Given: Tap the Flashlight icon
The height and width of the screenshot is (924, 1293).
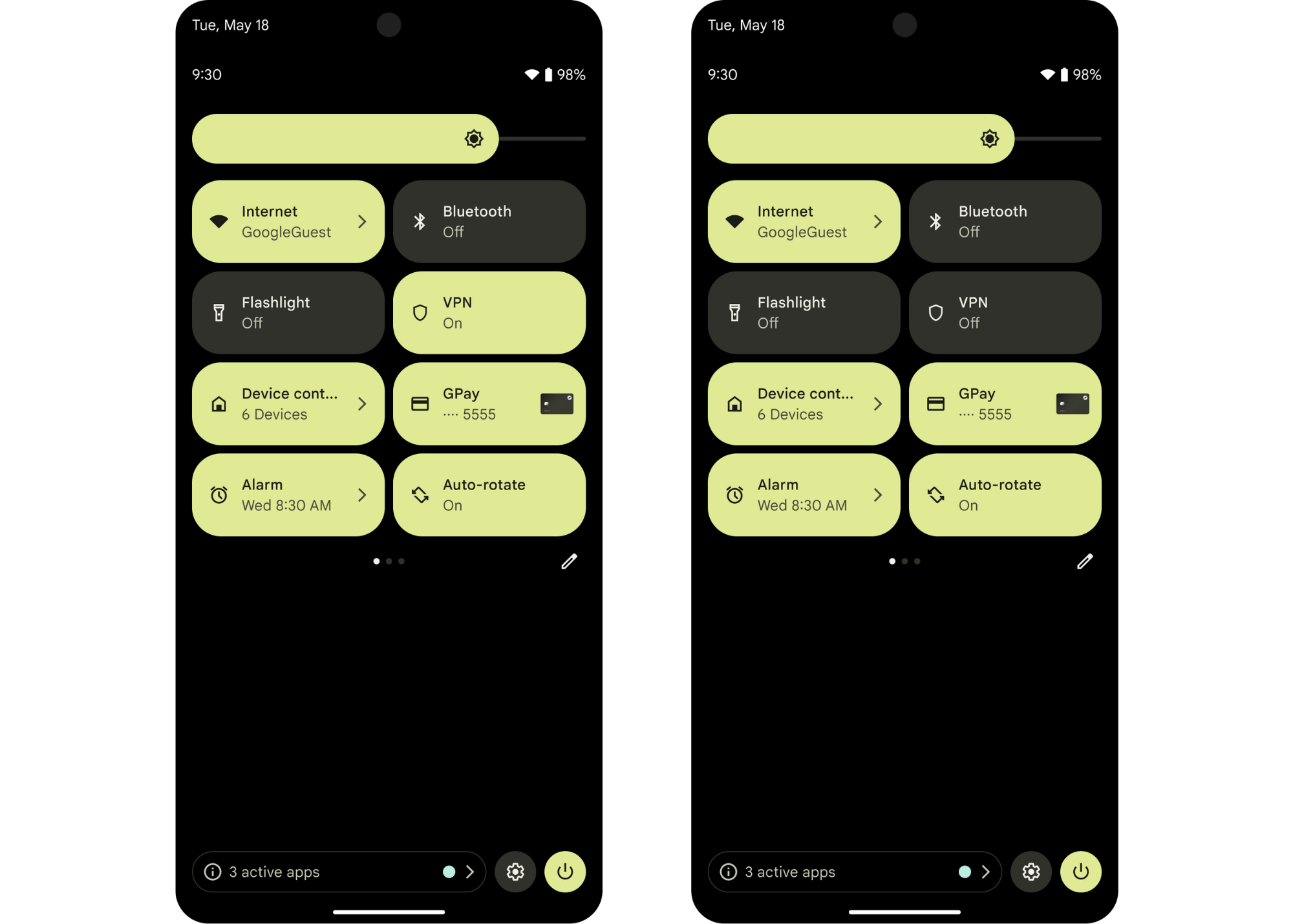Looking at the screenshot, I should click(220, 312).
